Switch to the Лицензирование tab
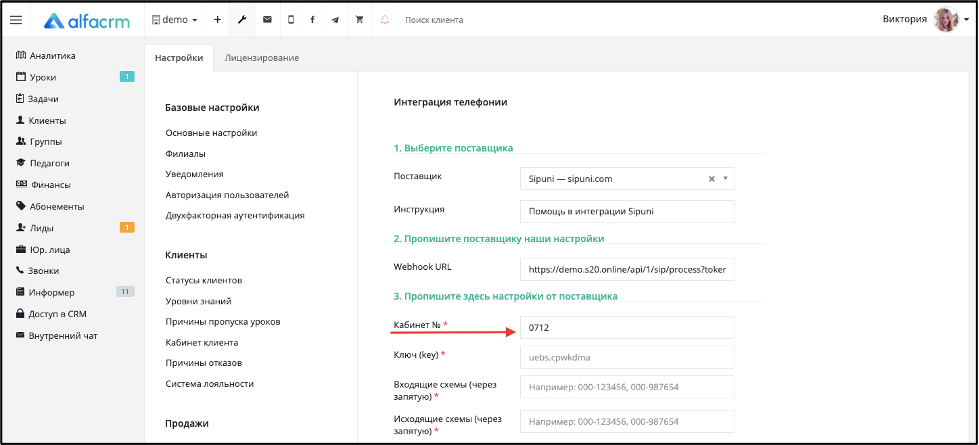Screen dimensions: 979x445 pos(262,58)
